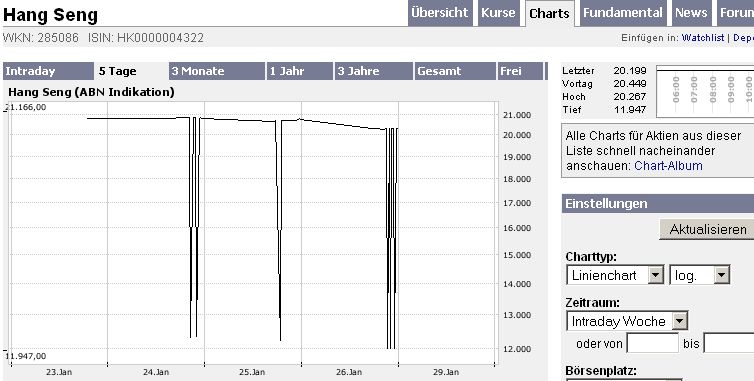Click the mini intraday chart thumbnail

(x=705, y=91)
